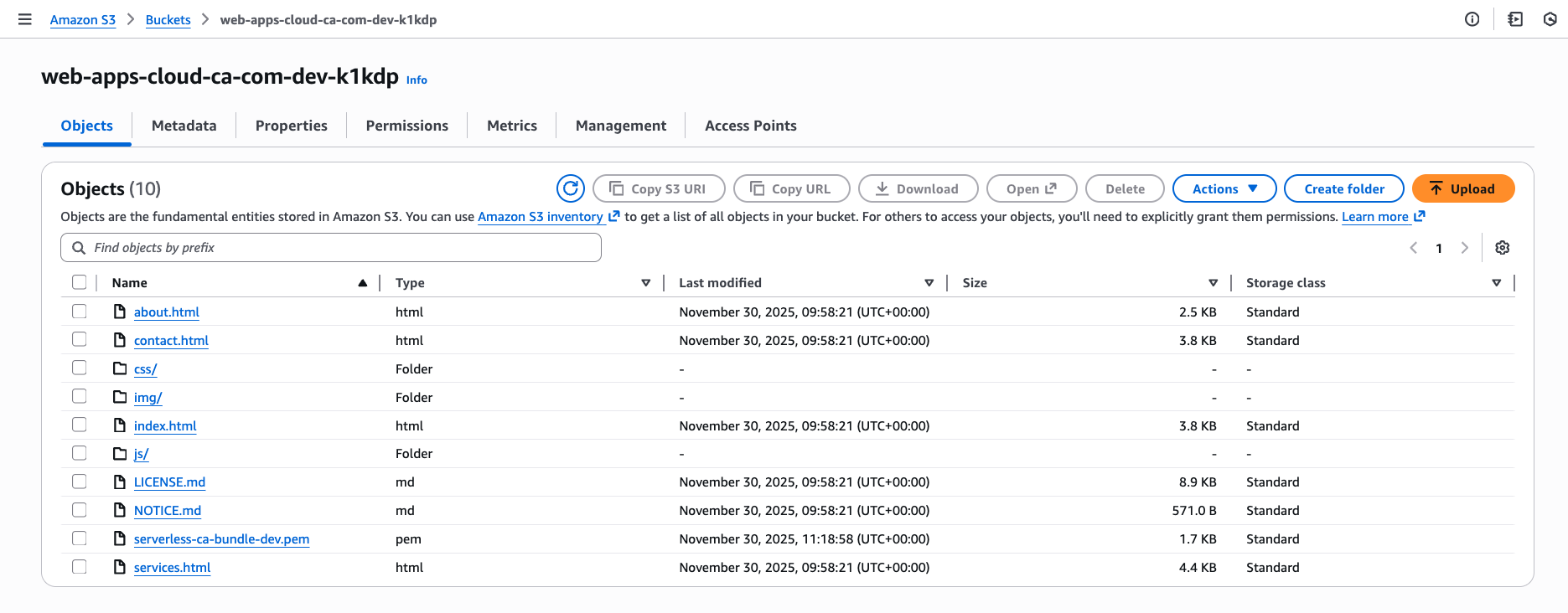
Task: Click the file icon beside services.html
Action: coord(120,567)
